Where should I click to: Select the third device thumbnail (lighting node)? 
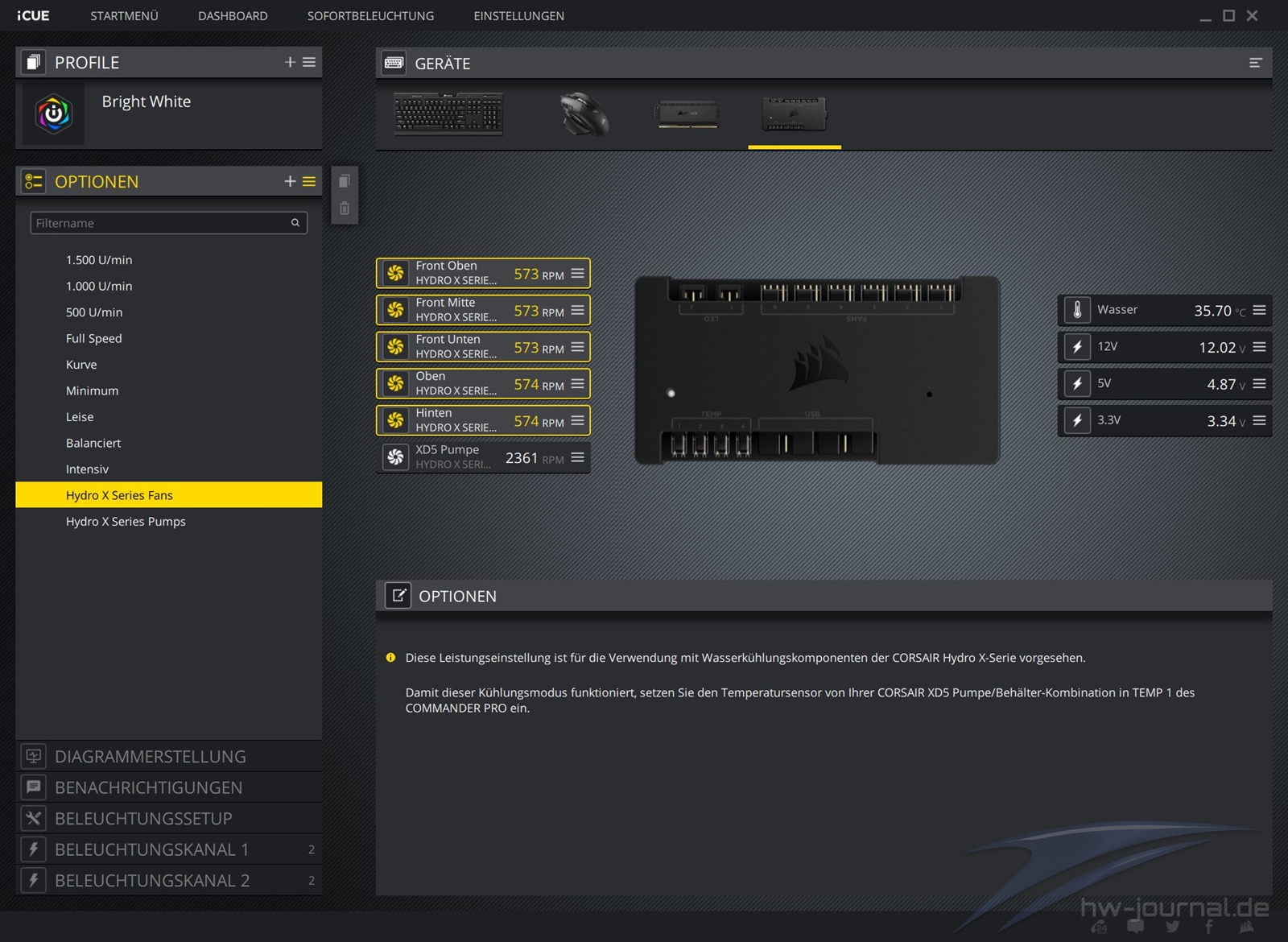click(x=687, y=114)
